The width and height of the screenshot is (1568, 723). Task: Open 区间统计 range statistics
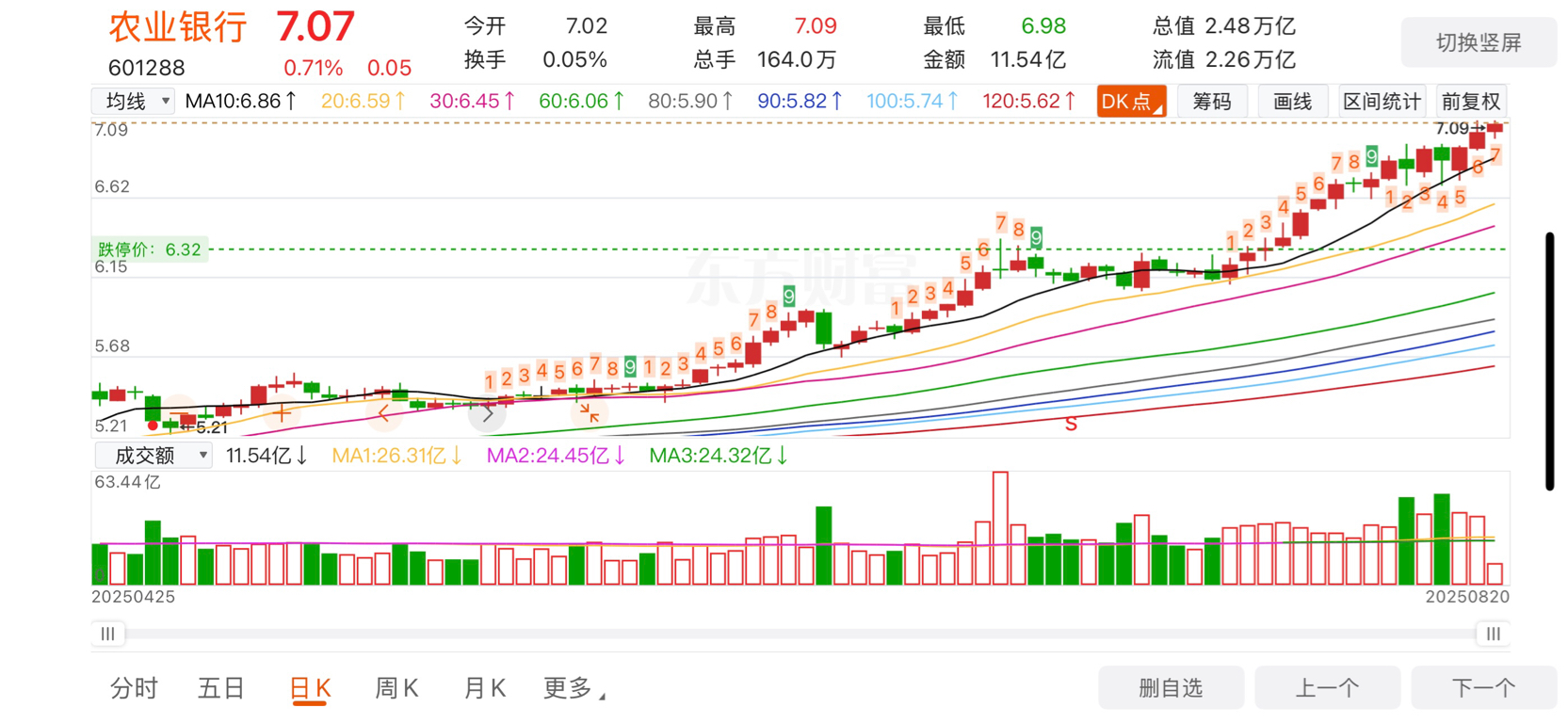[x=1382, y=101]
